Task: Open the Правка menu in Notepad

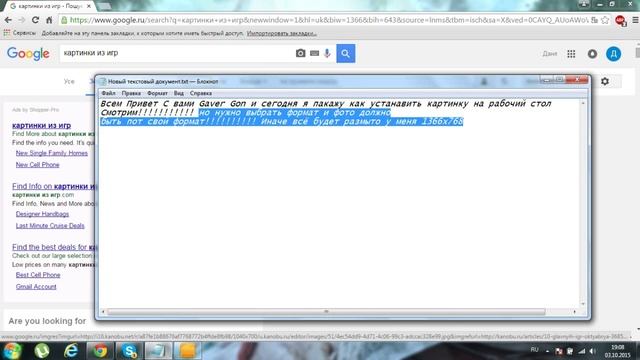Action: (131, 93)
